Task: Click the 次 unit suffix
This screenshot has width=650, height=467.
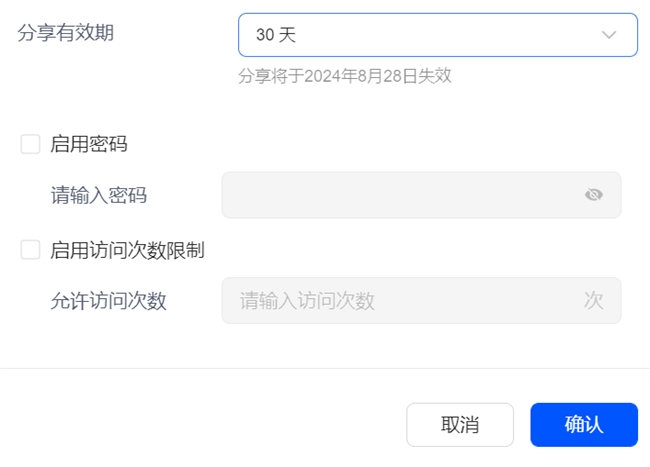Action: pyautogui.click(x=594, y=301)
